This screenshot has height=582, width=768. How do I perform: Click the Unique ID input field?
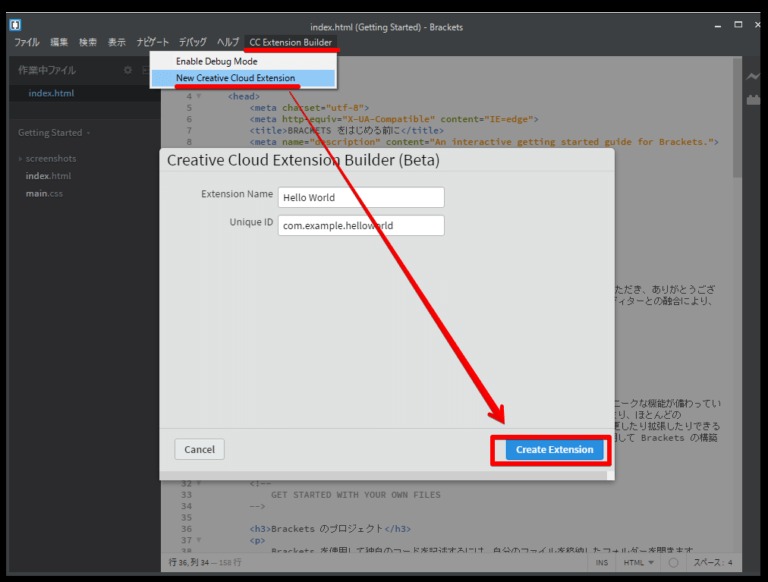pos(361,225)
